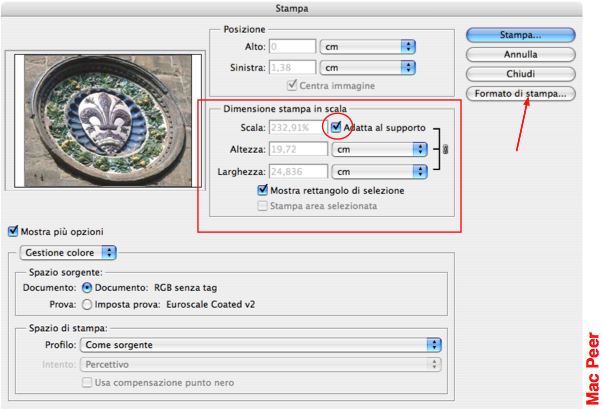Open the Larghezza units dropdown
Viewport: 603px width, 409px height.
pyautogui.click(x=380, y=171)
